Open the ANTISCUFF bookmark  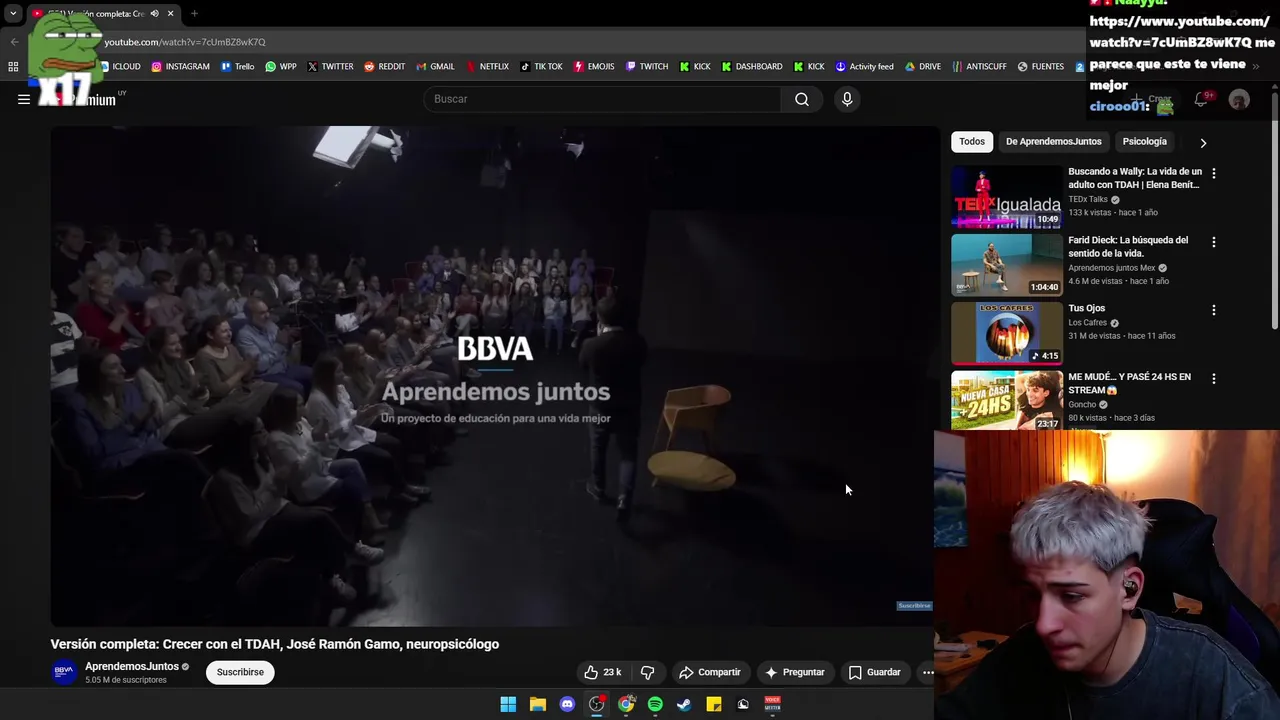click(x=979, y=66)
